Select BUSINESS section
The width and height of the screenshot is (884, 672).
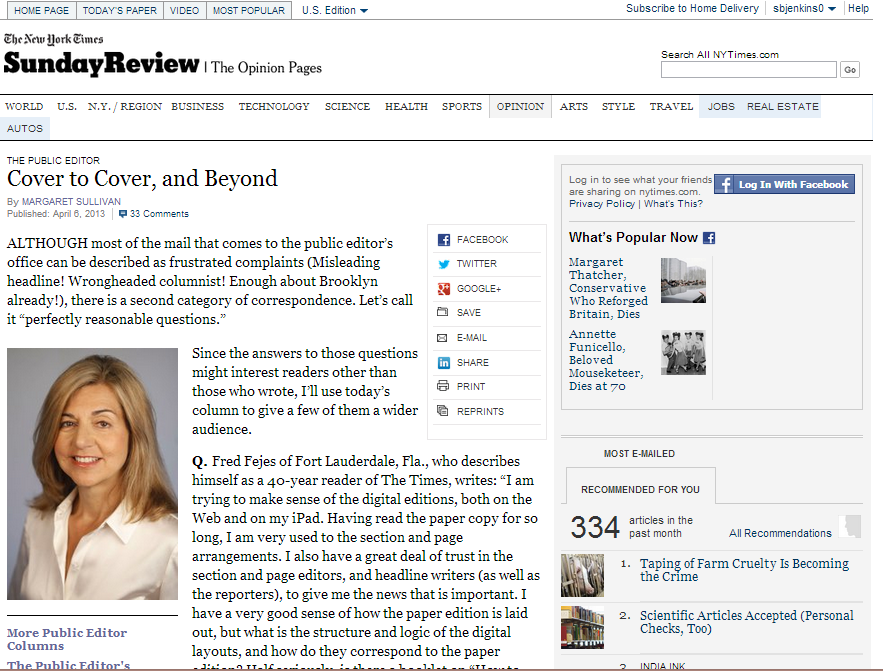[197, 107]
